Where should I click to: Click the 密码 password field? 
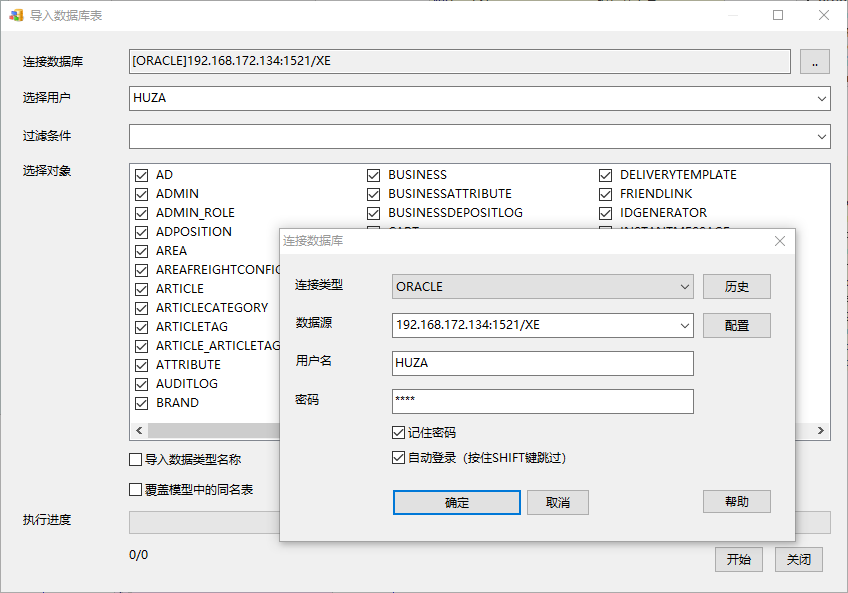[x=542, y=401]
